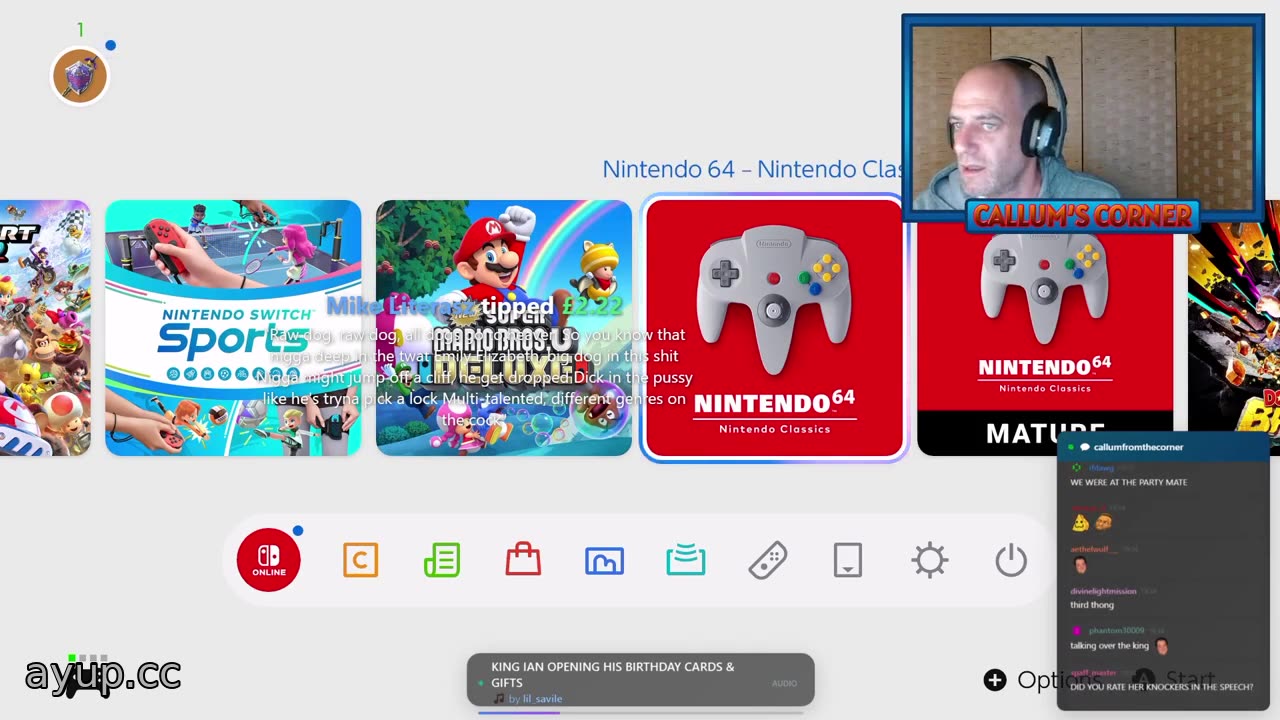Click 'WE WERE AT THE PARTY MATE' message
The image size is (1280, 720).
coord(1129,482)
